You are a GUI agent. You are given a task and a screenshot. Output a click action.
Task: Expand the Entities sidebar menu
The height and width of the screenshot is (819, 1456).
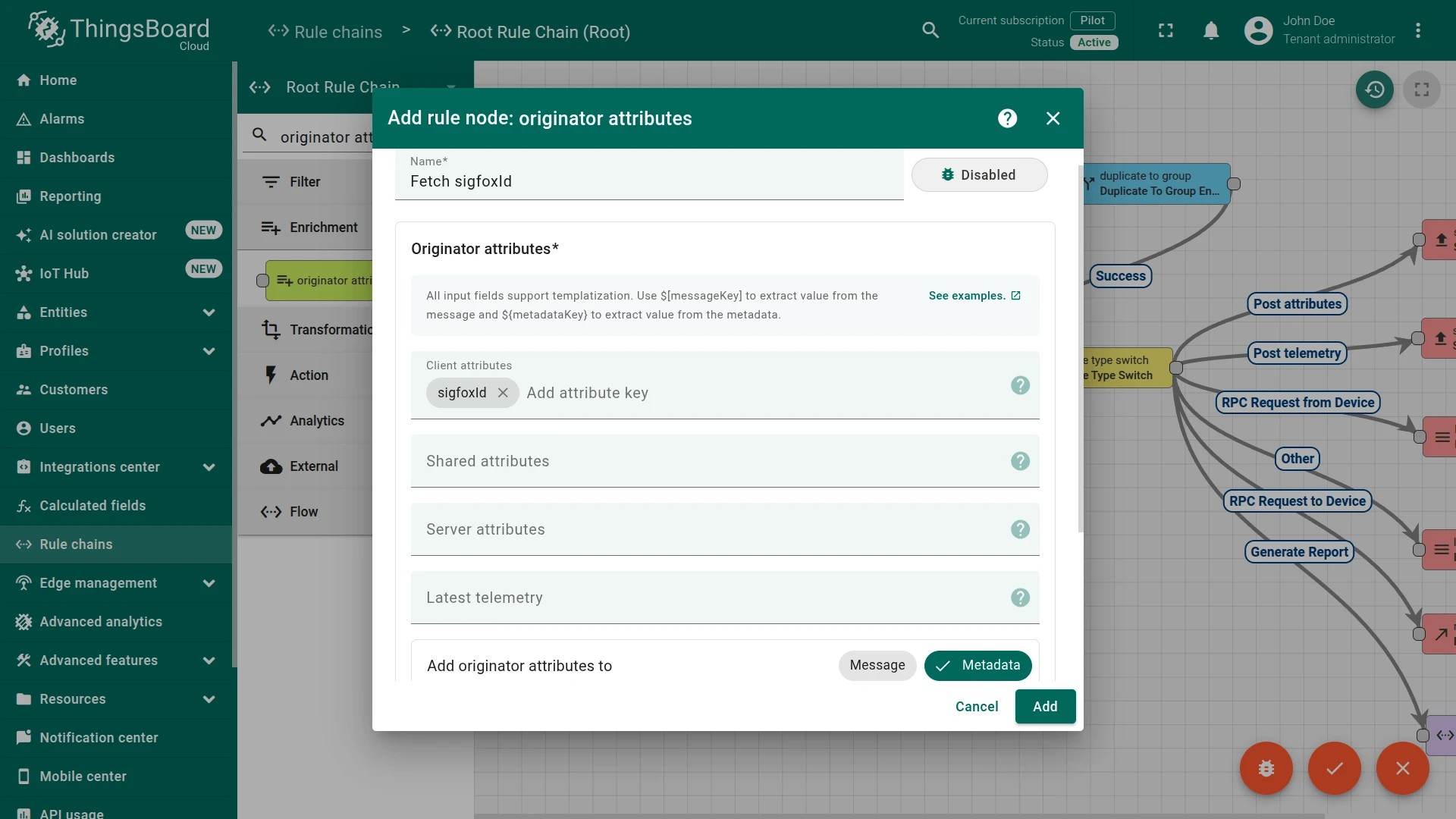click(116, 312)
